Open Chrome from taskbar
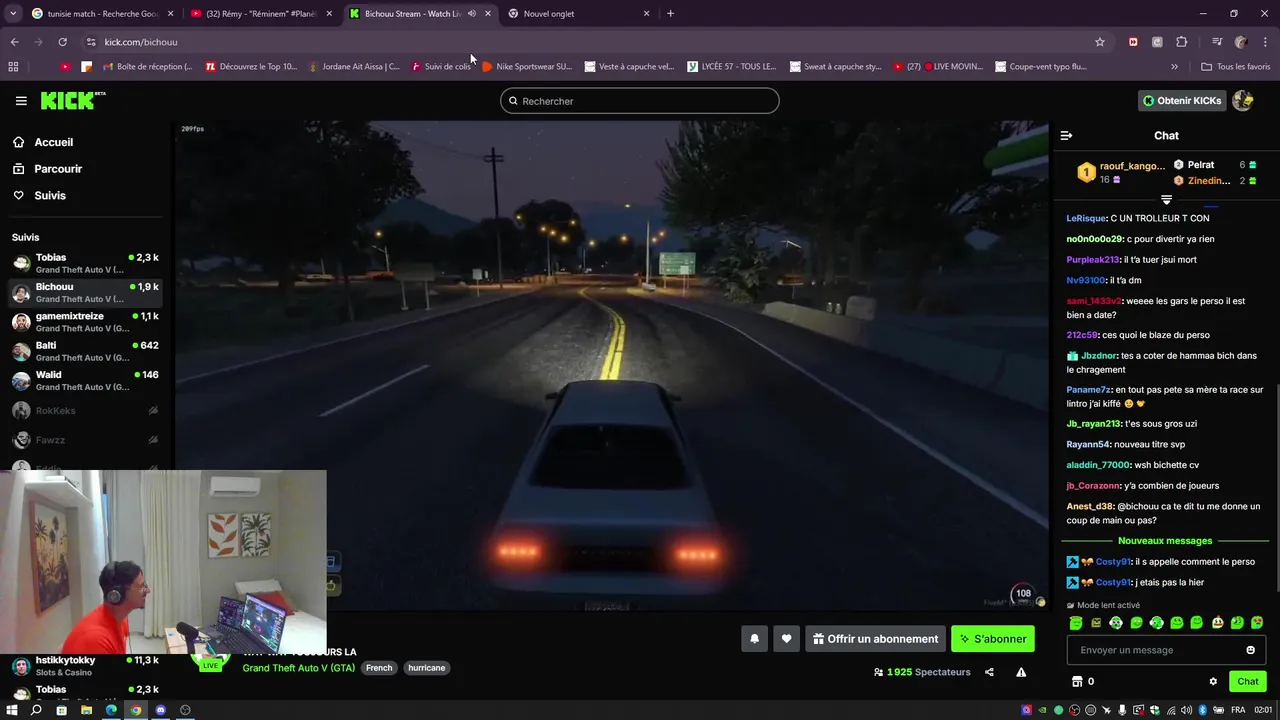The height and width of the screenshot is (720, 1280). [135, 710]
